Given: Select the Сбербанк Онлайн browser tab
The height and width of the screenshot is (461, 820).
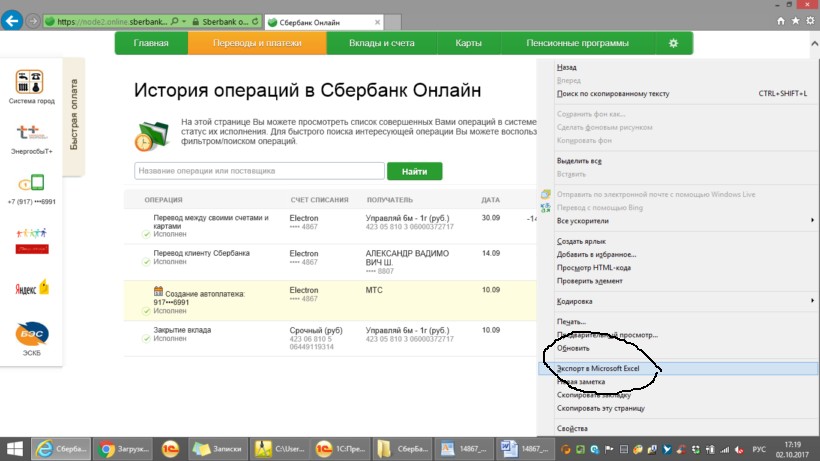Looking at the screenshot, I should point(324,22).
